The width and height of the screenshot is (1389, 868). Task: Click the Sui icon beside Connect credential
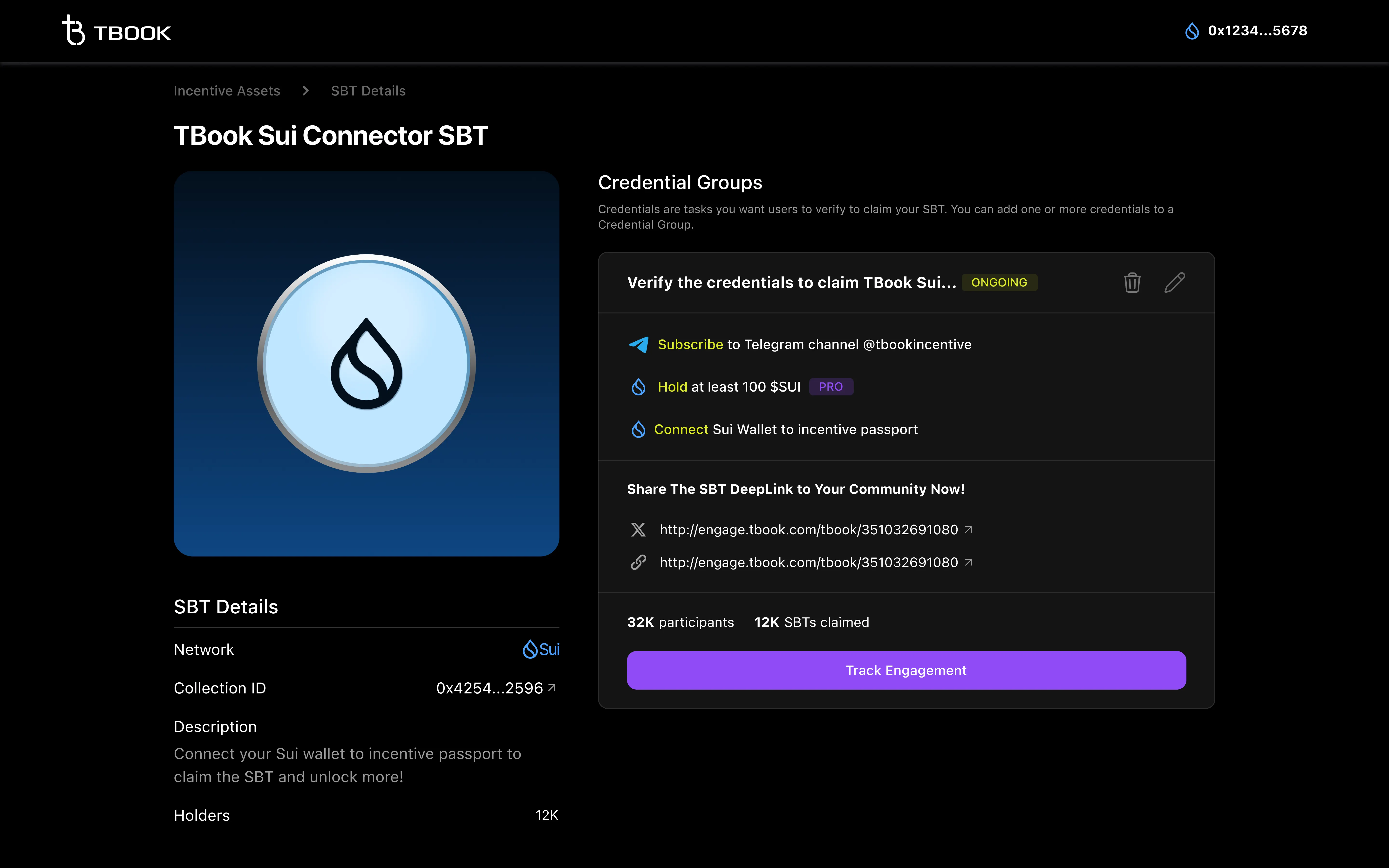(x=638, y=429)
